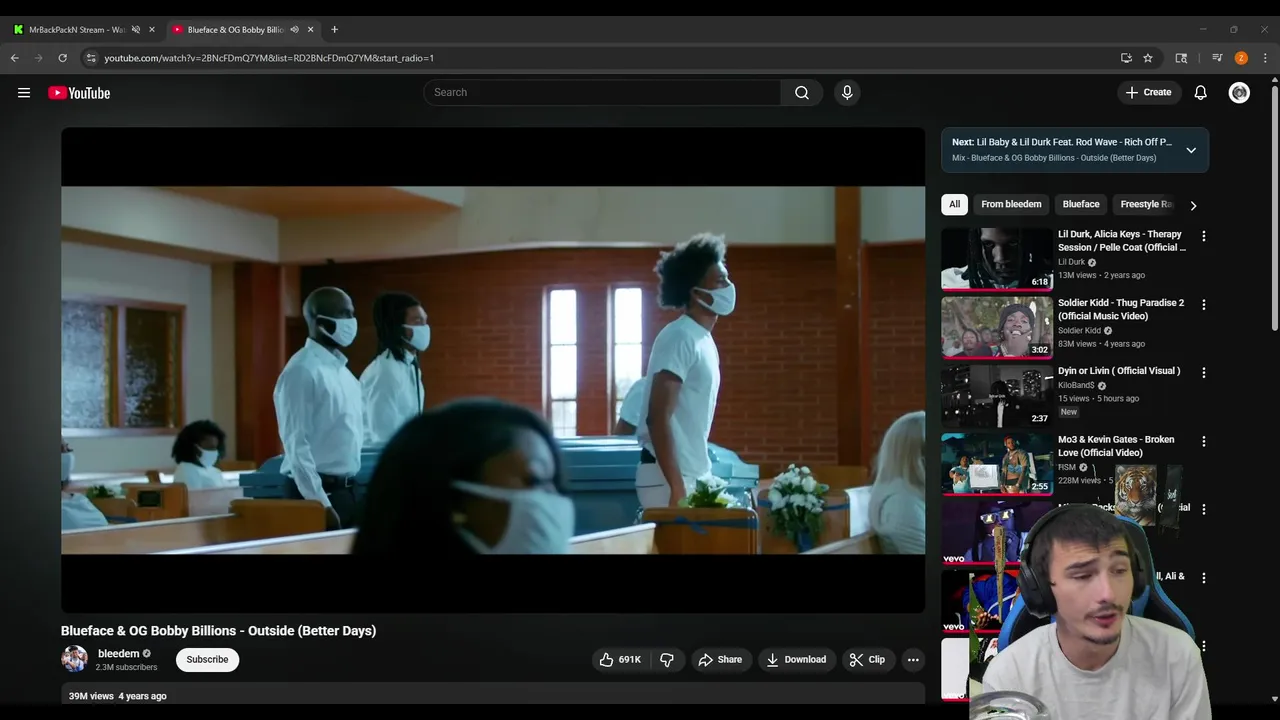
Task: Subscribe to bleedem channel
Action: click(207, 660)
